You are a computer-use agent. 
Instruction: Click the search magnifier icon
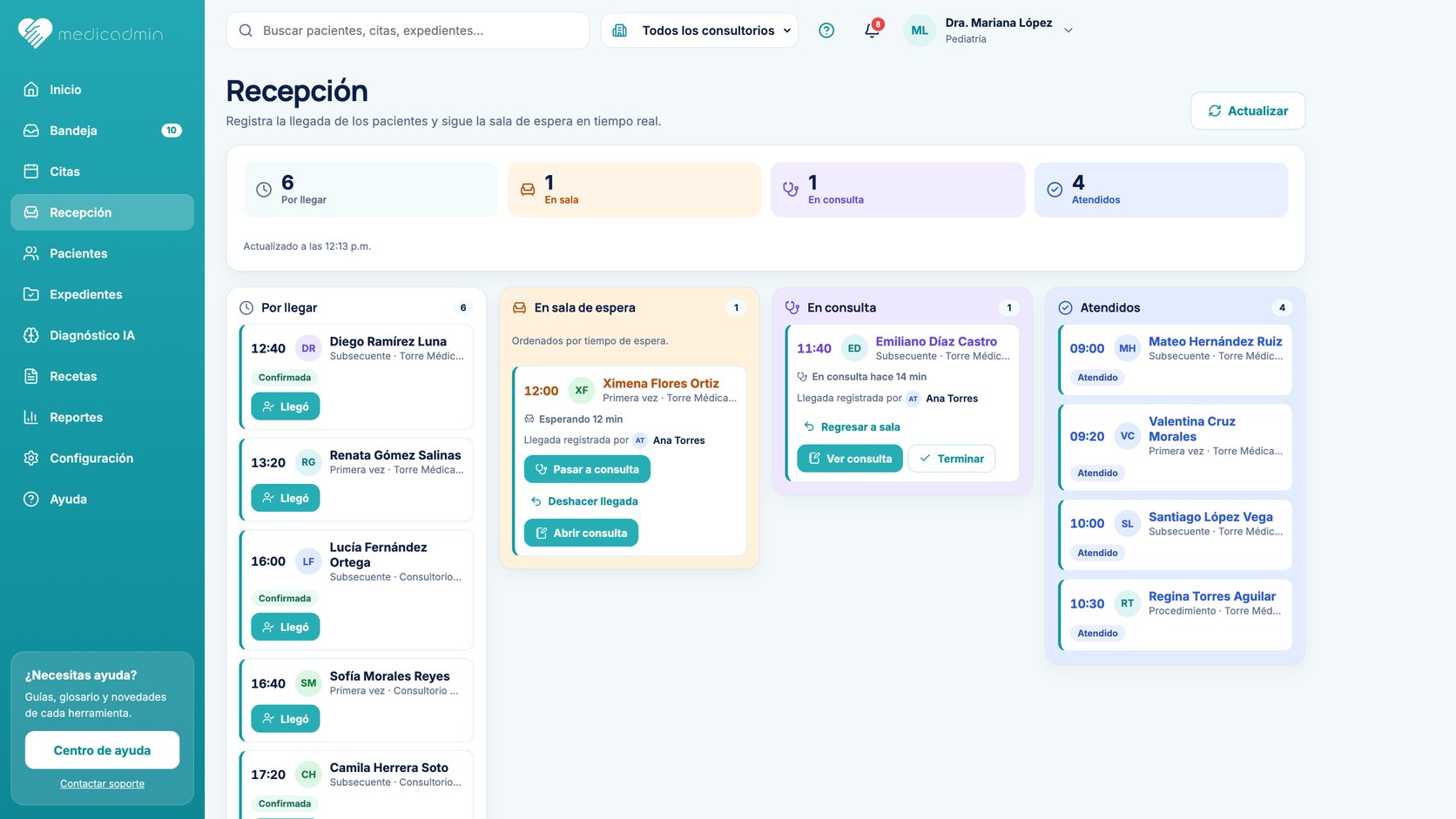tap(246, 30)
